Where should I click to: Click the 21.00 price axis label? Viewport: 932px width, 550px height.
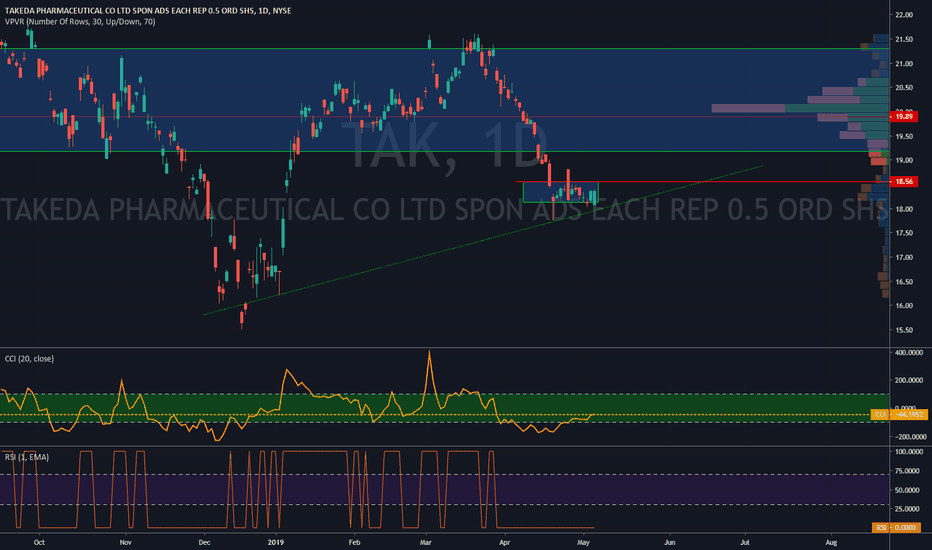point(904,64)
